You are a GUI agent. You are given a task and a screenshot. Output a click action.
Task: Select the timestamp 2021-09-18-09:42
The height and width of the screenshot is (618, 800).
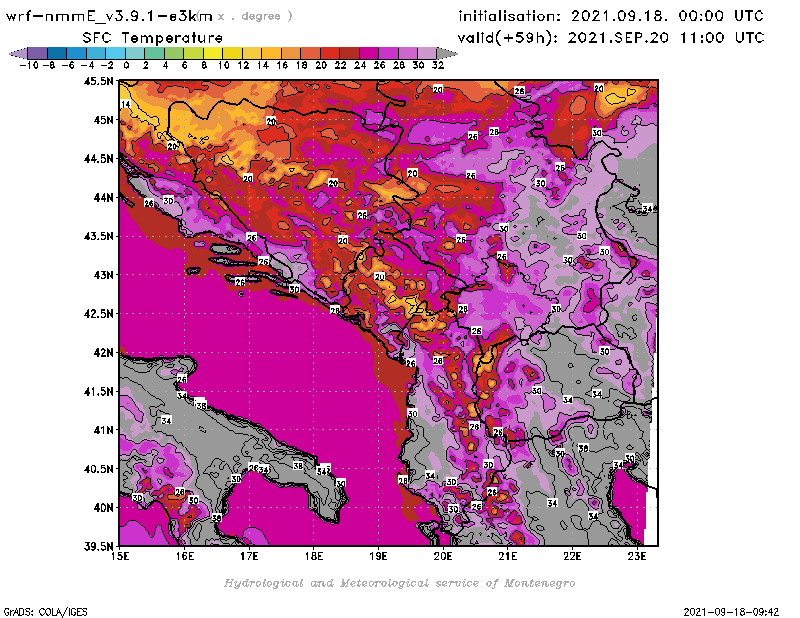point(731,612)
